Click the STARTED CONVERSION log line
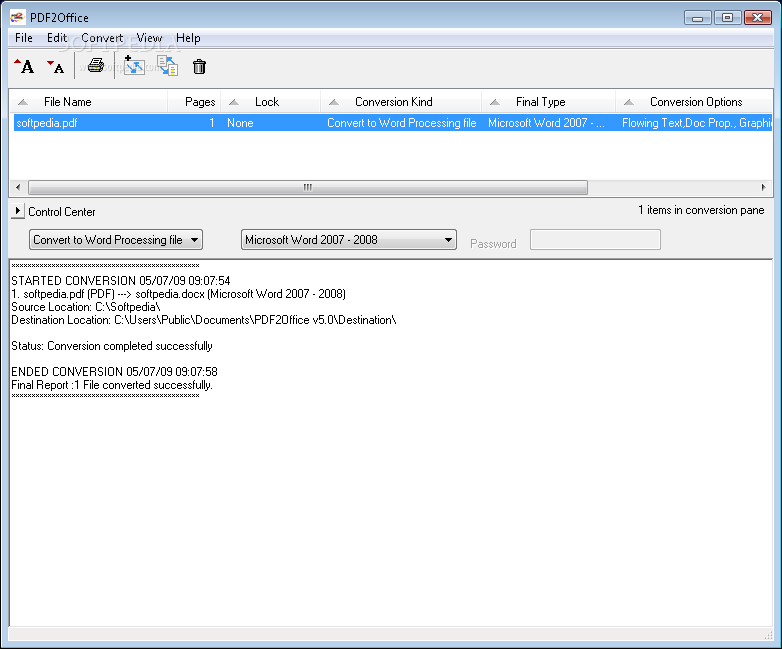The width and height of the screenshot is (782, 649). (x=121, y=281)
